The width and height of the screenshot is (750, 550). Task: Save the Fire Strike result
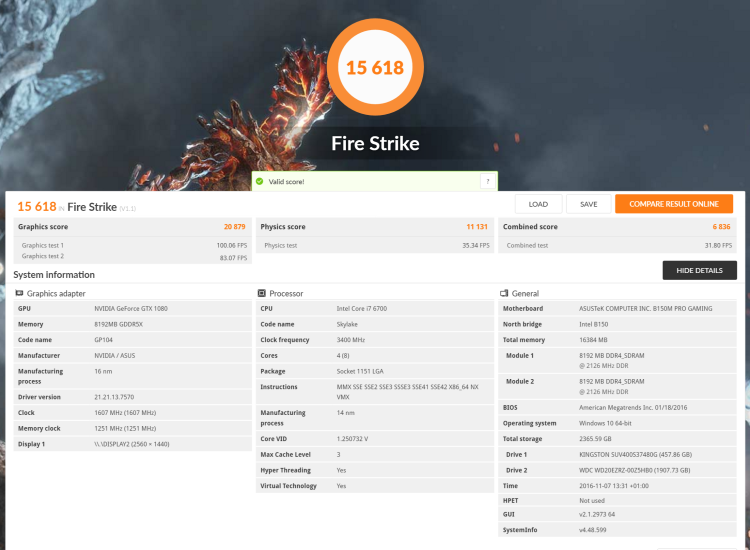point(588,204)
